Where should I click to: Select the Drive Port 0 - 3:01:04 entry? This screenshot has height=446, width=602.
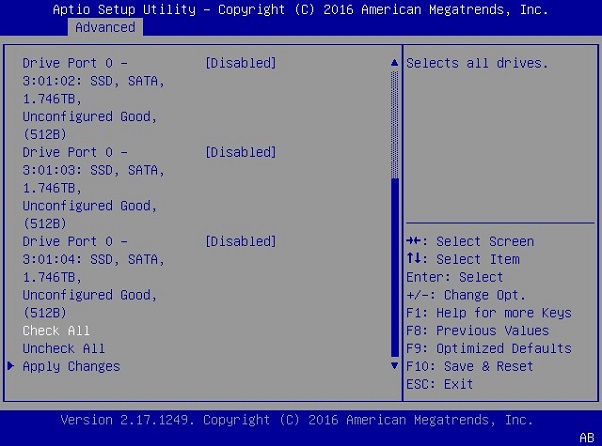tap(75, 241)
